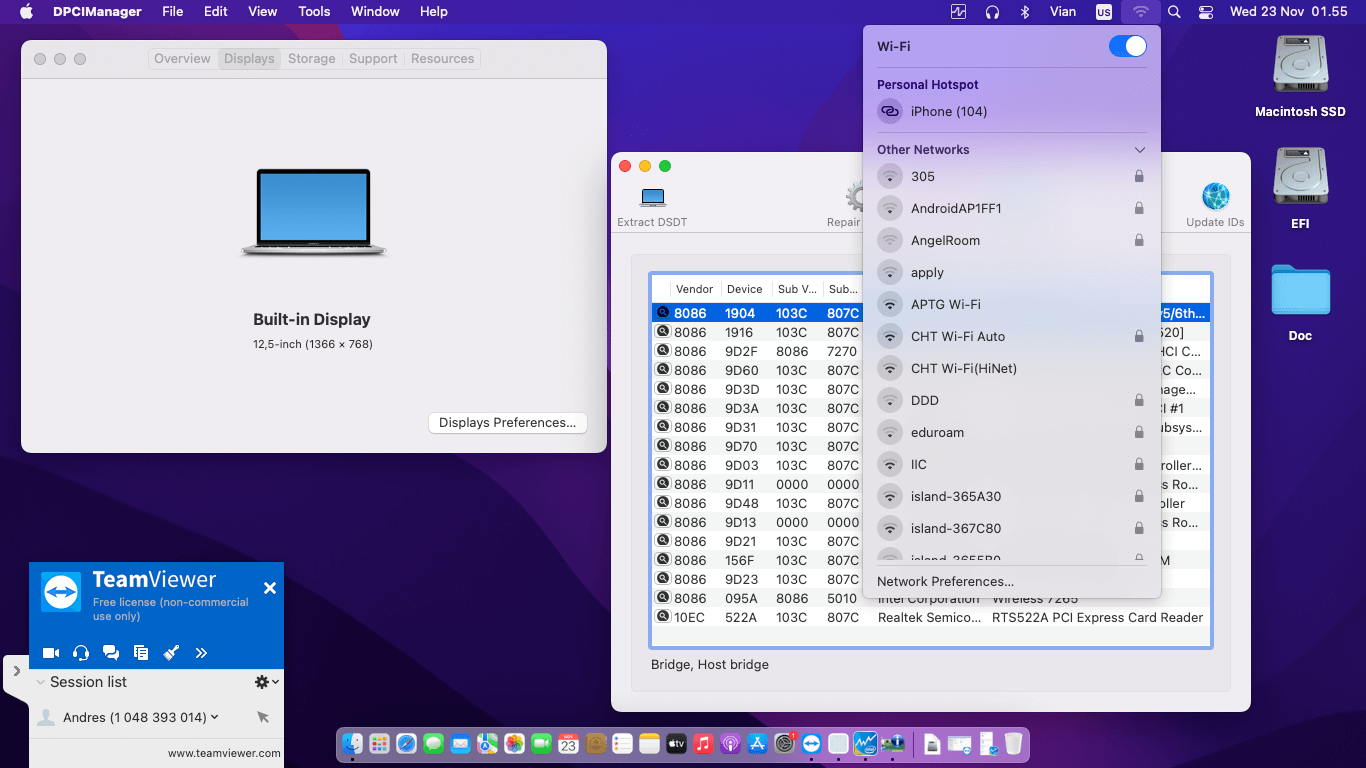Collapse the Other Networks section

tap(1139, 150)
